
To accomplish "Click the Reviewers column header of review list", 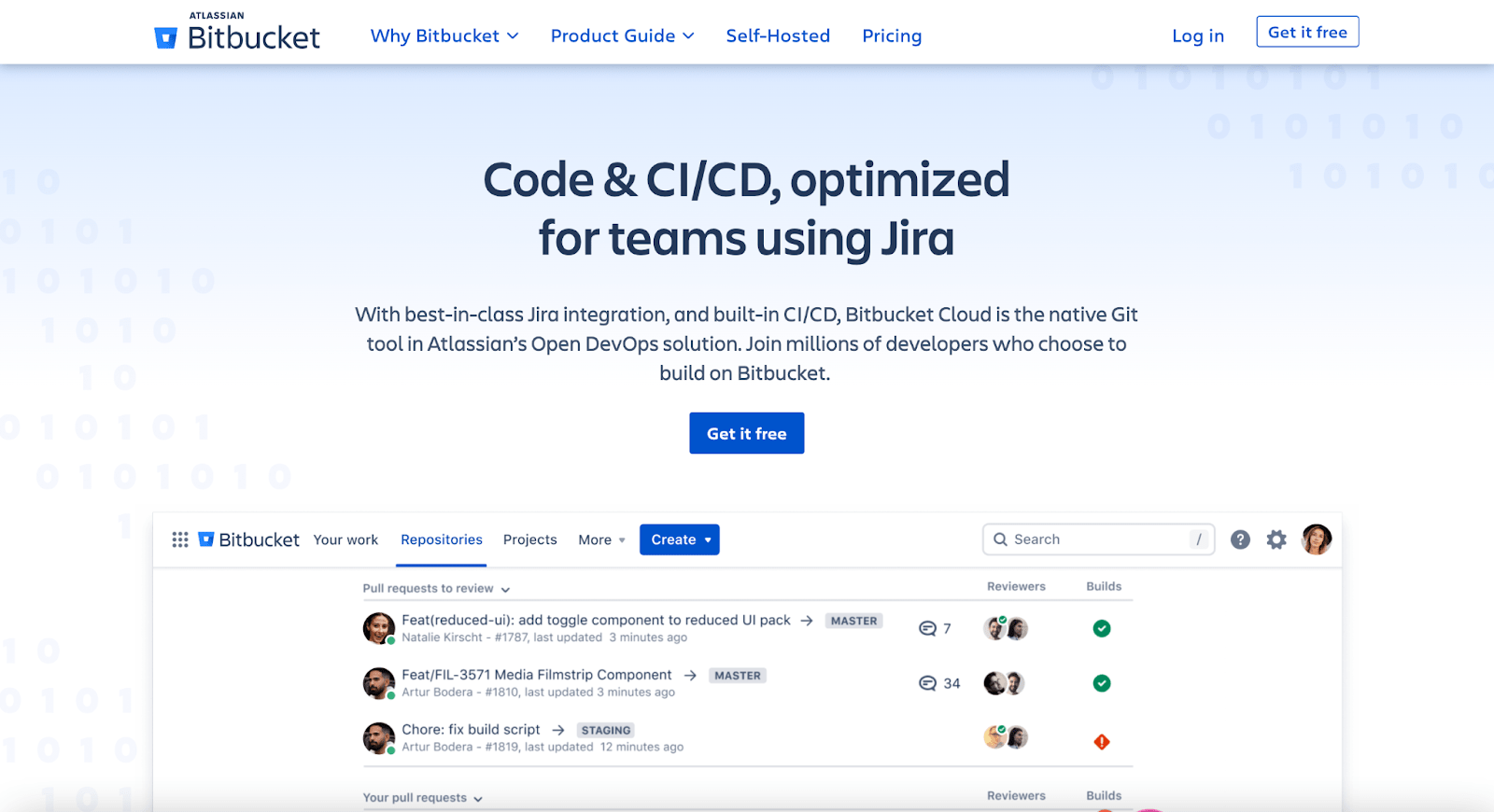I will (1016, 586).
